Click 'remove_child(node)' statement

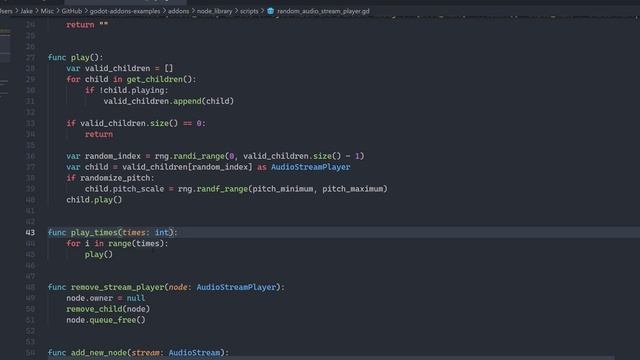[x=108, y=309]
